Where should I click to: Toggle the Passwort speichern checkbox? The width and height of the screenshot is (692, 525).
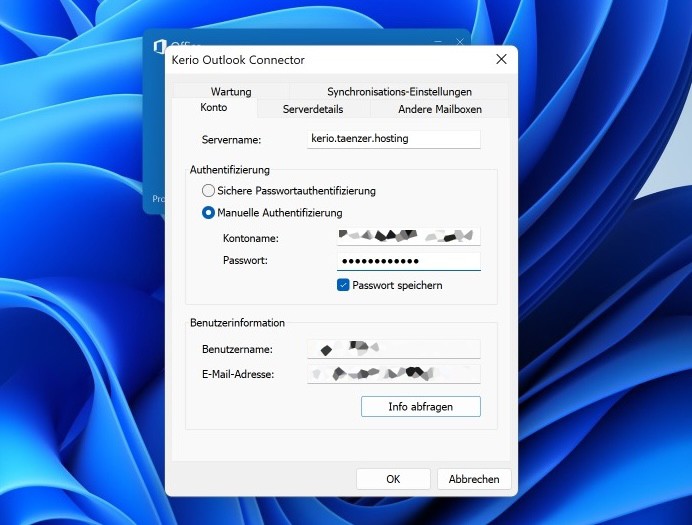[x=343, y=285]
